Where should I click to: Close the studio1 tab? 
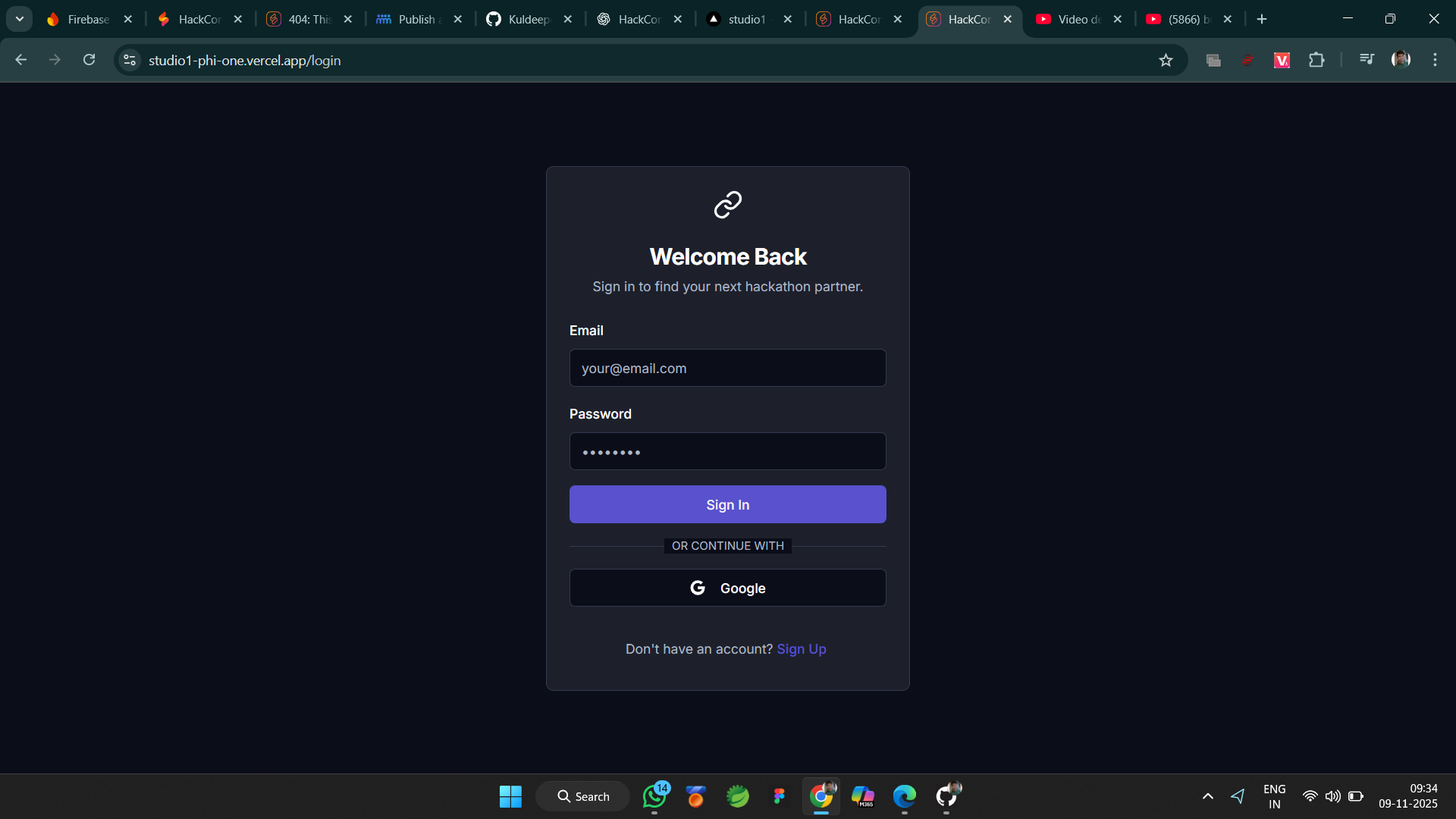(x=787, y=19)
